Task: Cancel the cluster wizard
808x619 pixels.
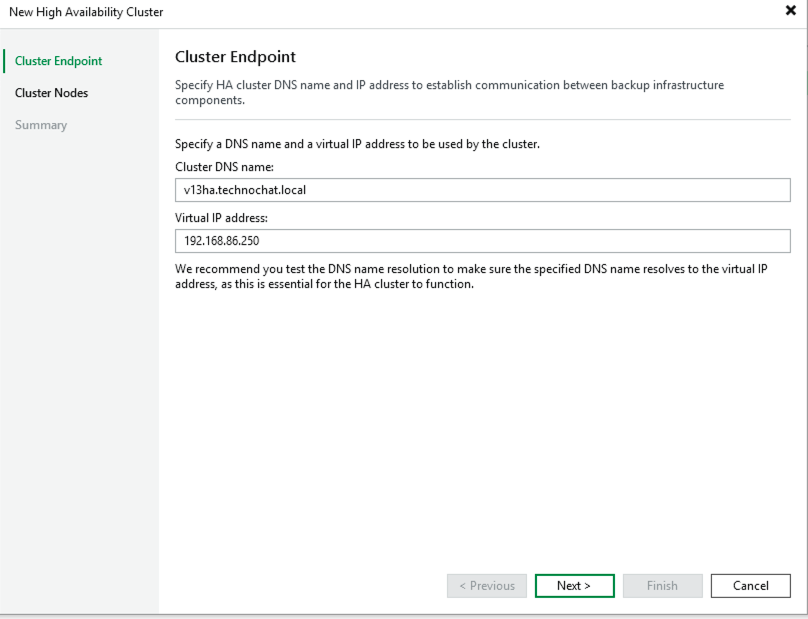Action: click(750, 586)
